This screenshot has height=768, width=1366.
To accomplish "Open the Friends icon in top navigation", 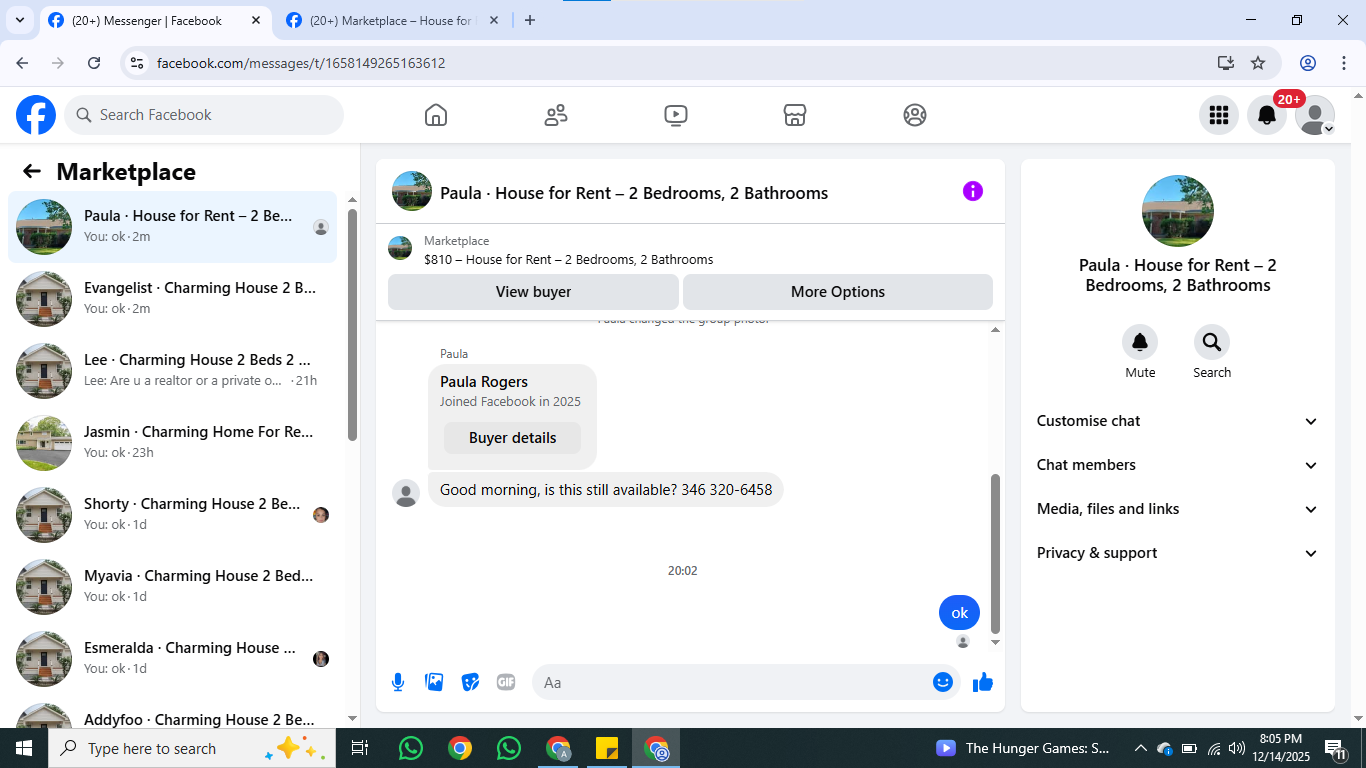I will (556, 115).
